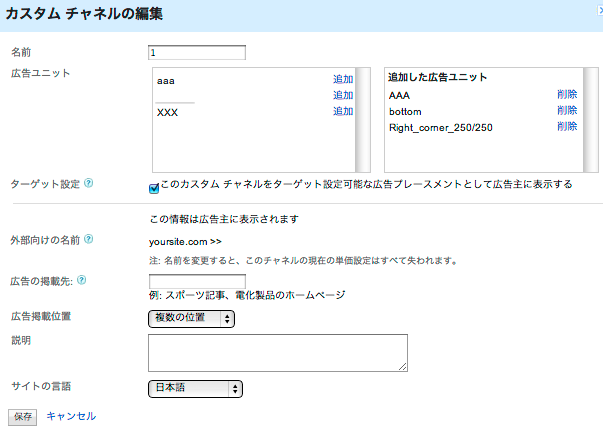This screenshot has height=431, width=603.
Task: Remove the bottom ad unit
Action: point(567,110)
